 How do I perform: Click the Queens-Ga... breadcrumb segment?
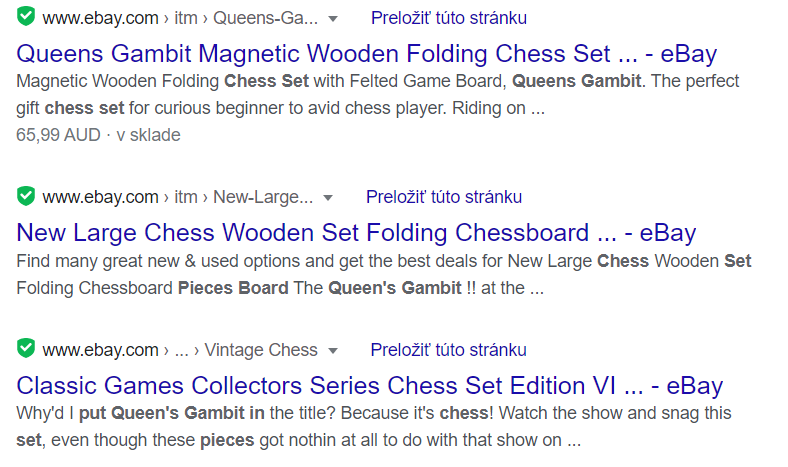265,18
